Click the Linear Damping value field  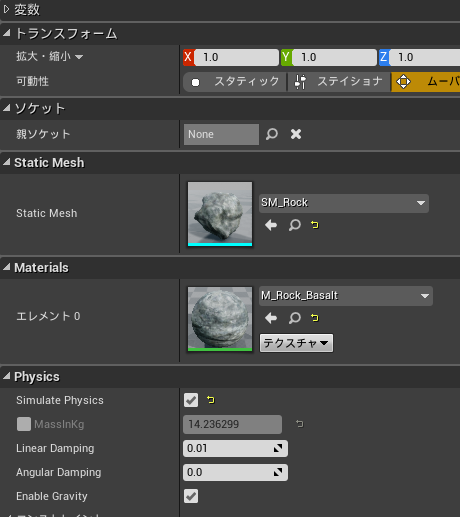coord(235,448)
